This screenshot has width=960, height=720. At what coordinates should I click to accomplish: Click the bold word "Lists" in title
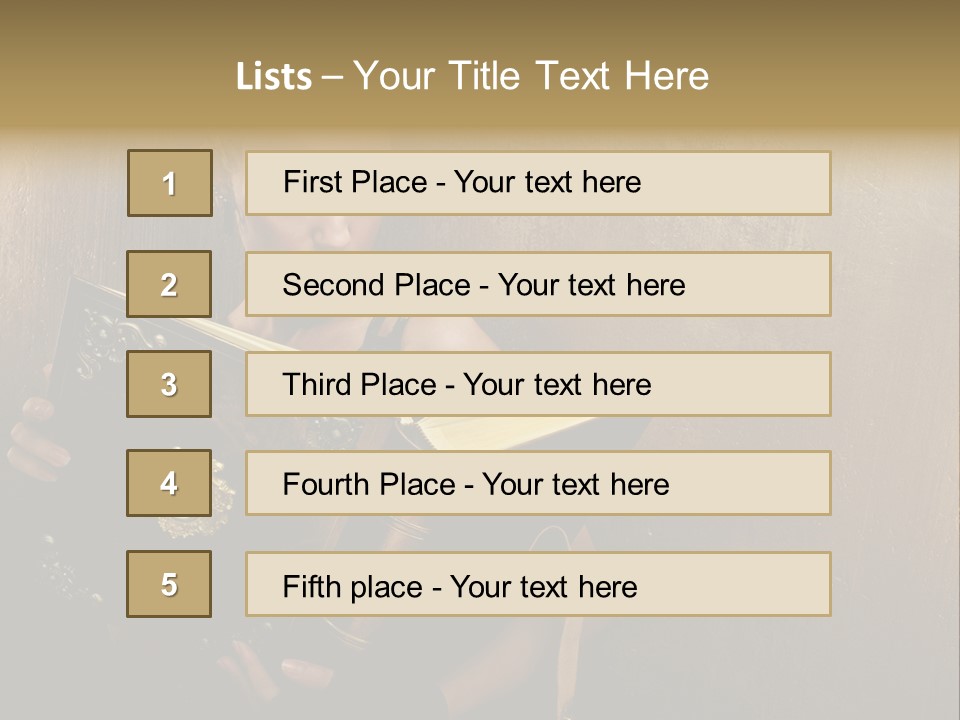(x=274, y=76)
